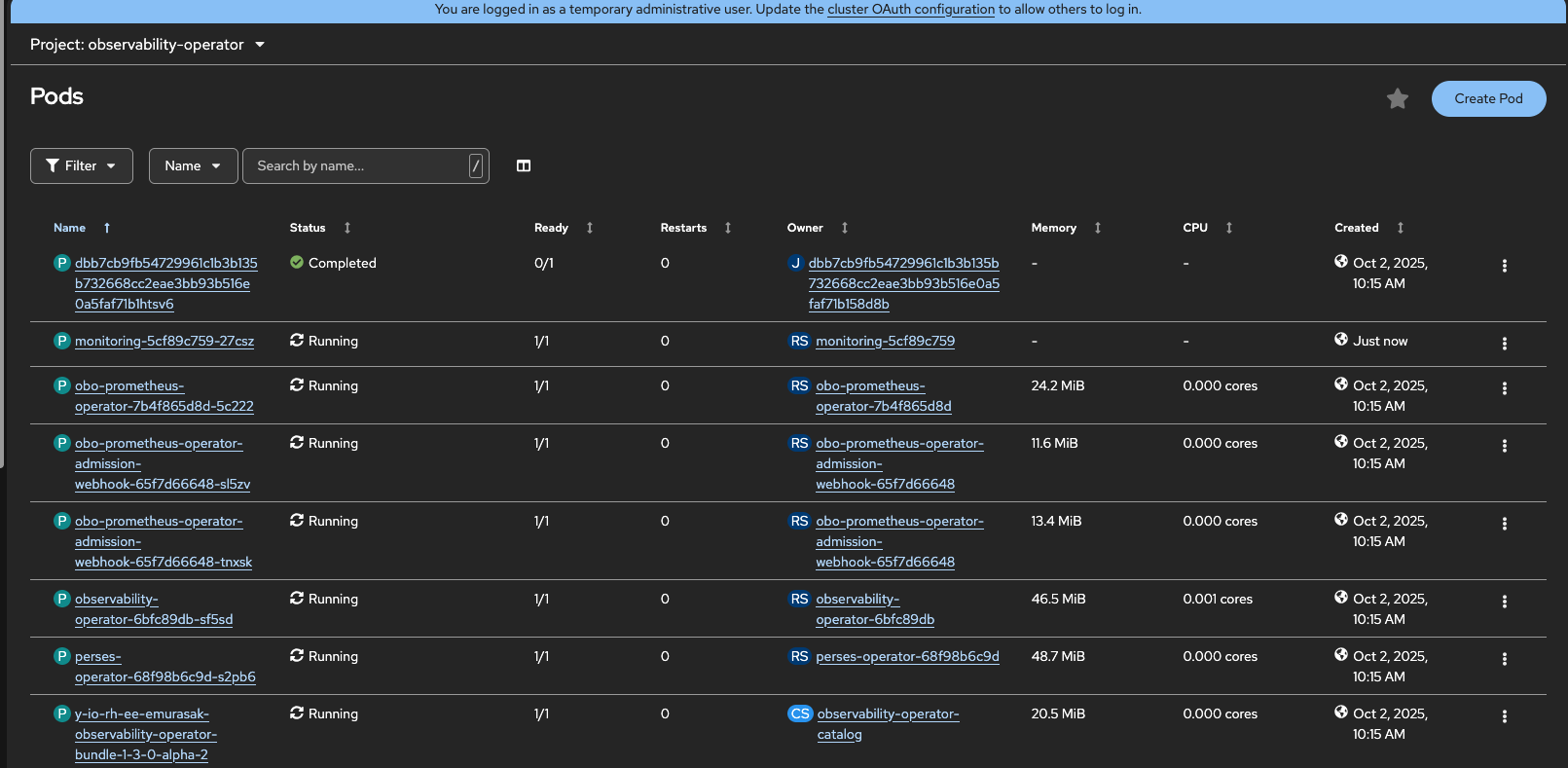Open owner ReplicaSet obo-prometheus-operator-7b4f865d8d

(884, 396)
